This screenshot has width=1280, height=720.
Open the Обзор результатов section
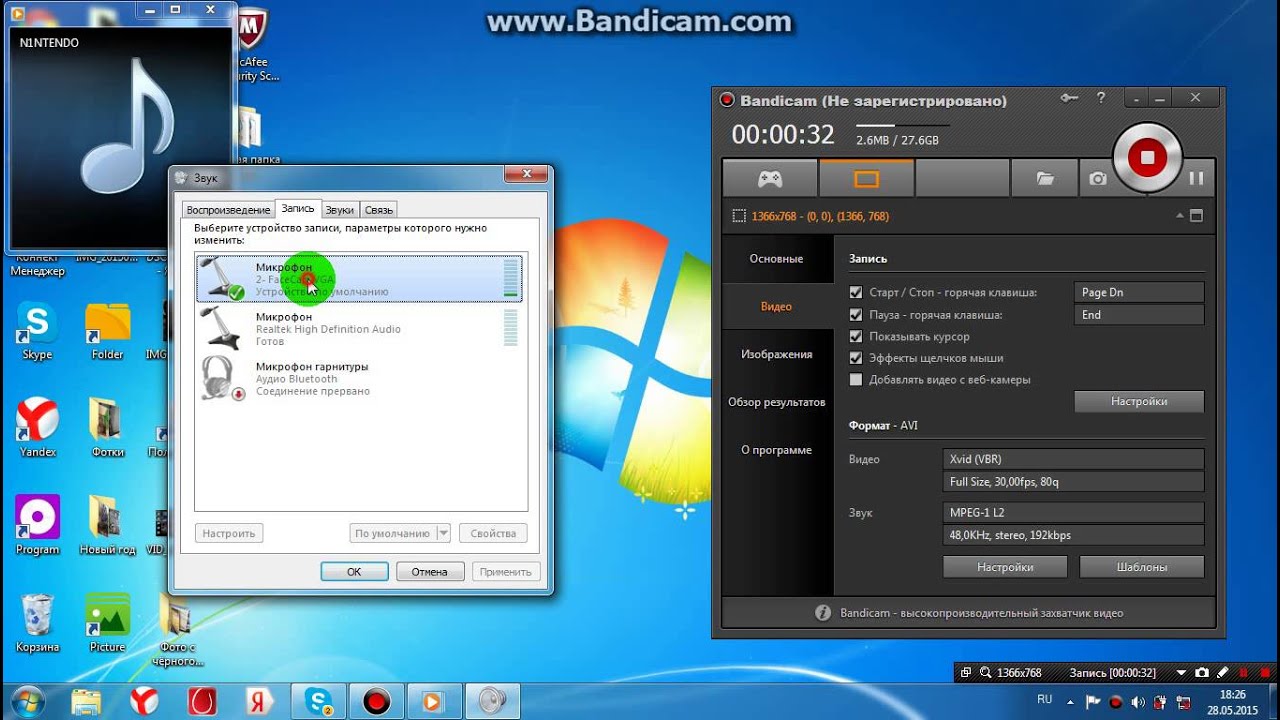pyautogui.click(x=777, y=402)
